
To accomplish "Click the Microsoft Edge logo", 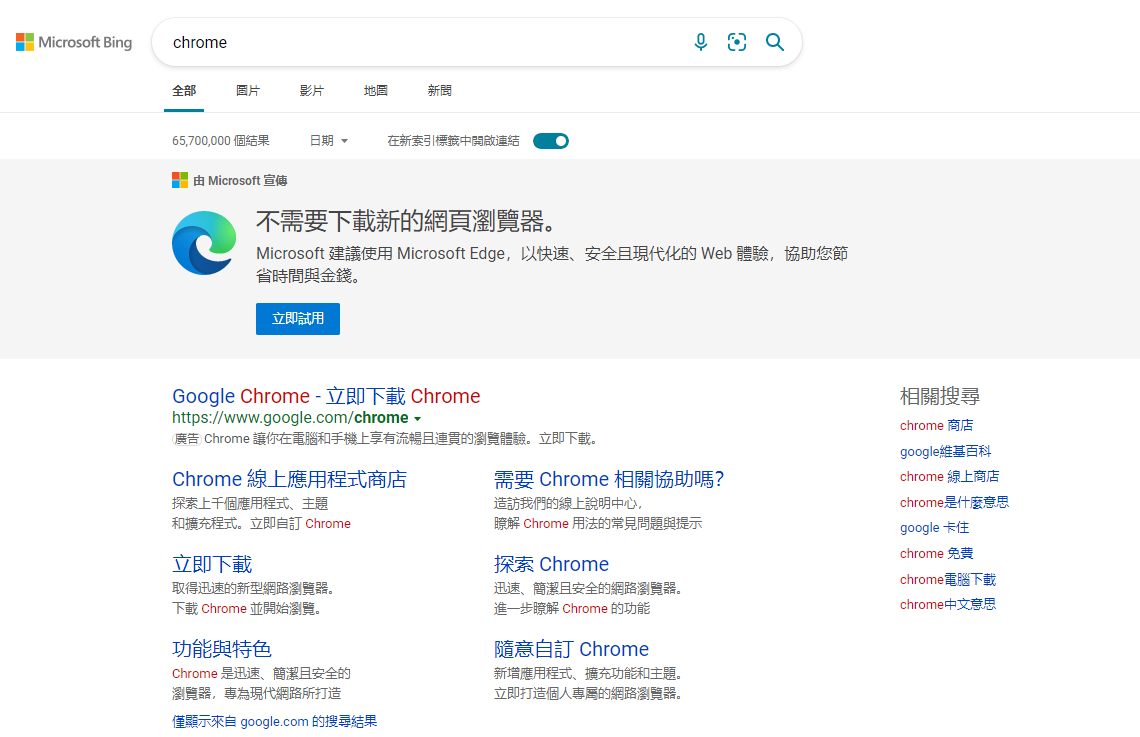I will point(204,243).
